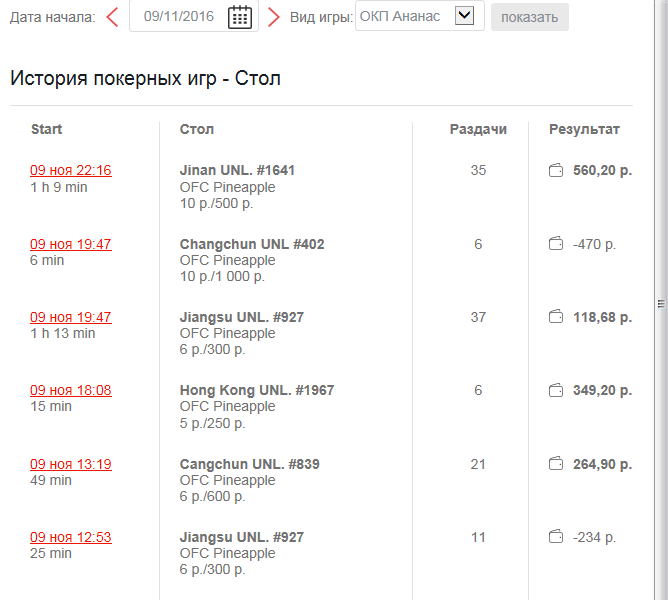This screenshot has height=600, width=668.
Task: Go to previous date with left arrow
Action: 112,17
